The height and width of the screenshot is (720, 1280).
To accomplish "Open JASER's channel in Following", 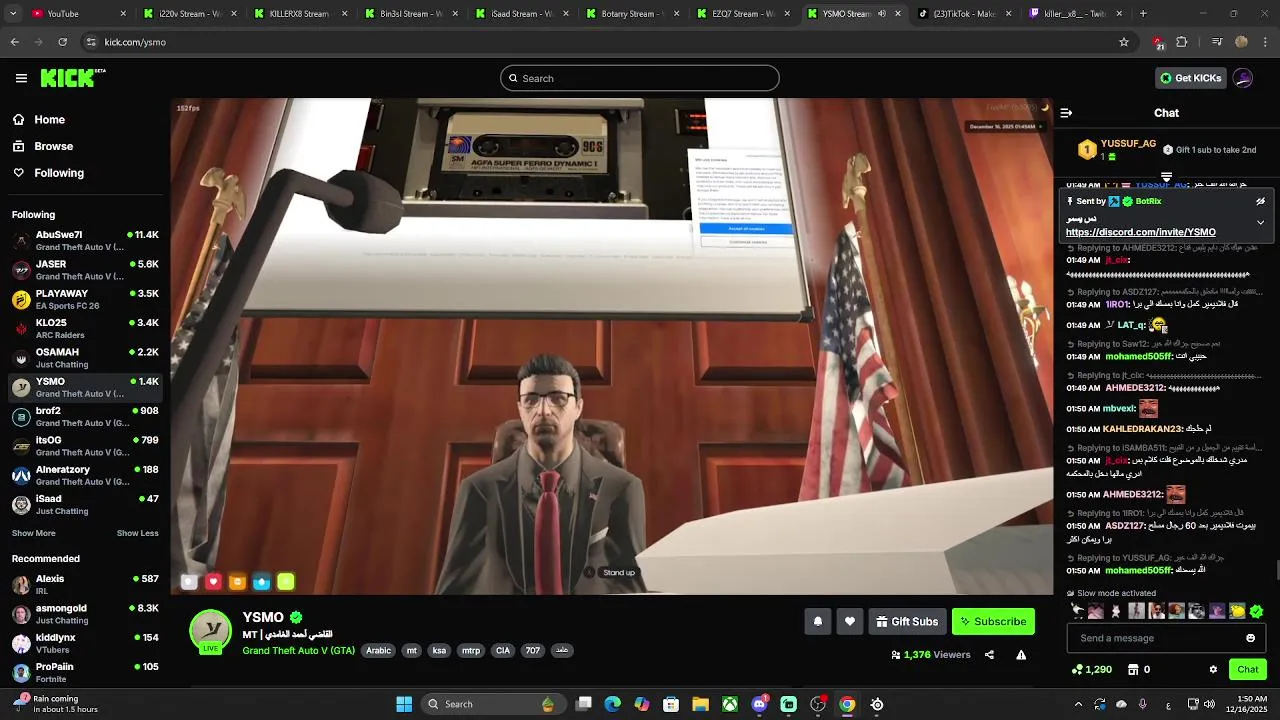I will click(x=85, y=270).
